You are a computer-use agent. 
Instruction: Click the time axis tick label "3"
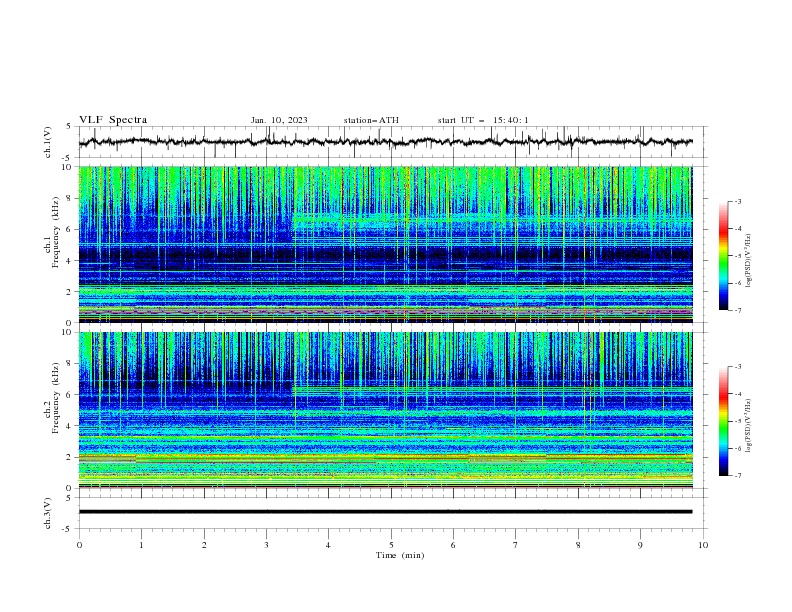click(x=266, y=545)
